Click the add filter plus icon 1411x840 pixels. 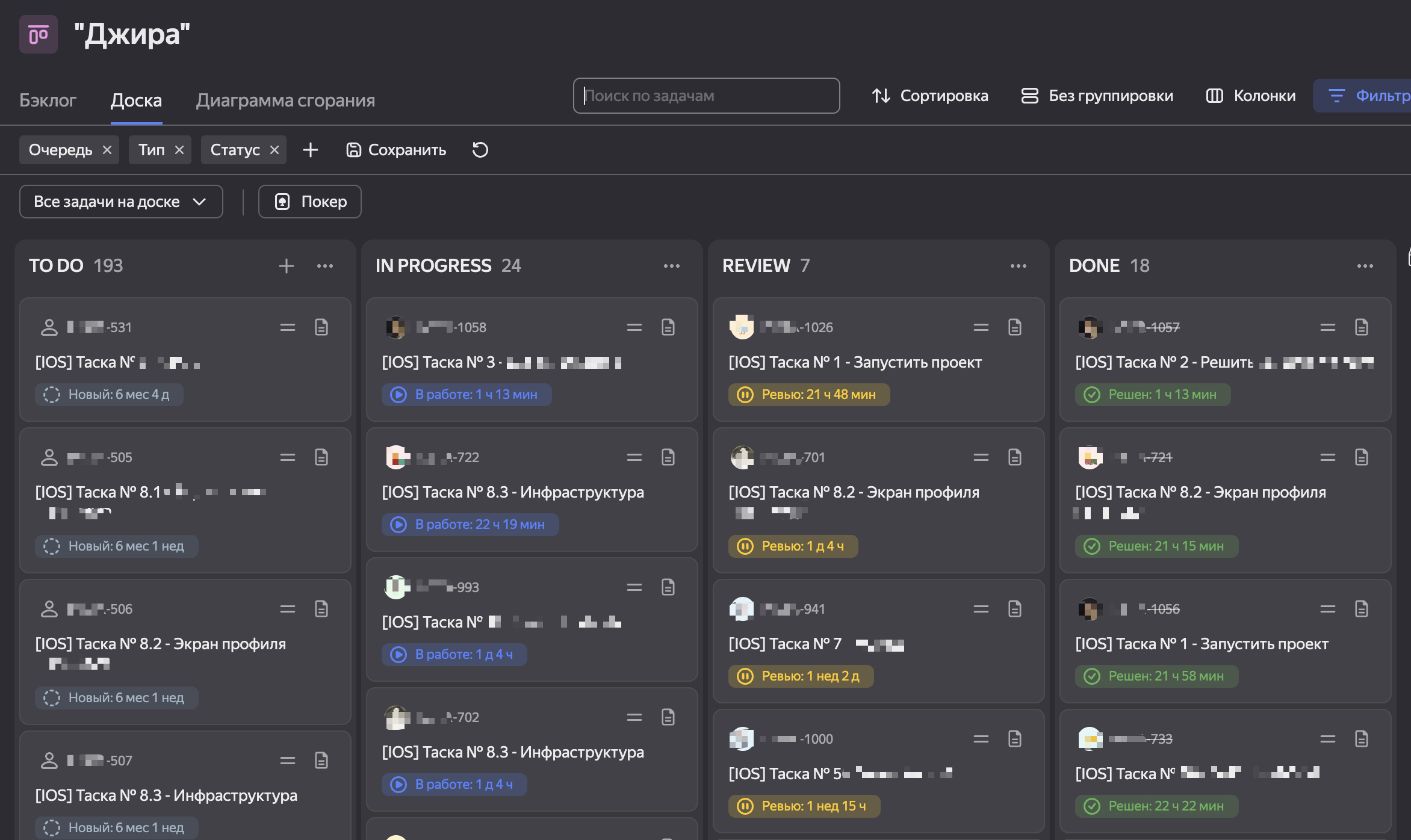[311, 150]
